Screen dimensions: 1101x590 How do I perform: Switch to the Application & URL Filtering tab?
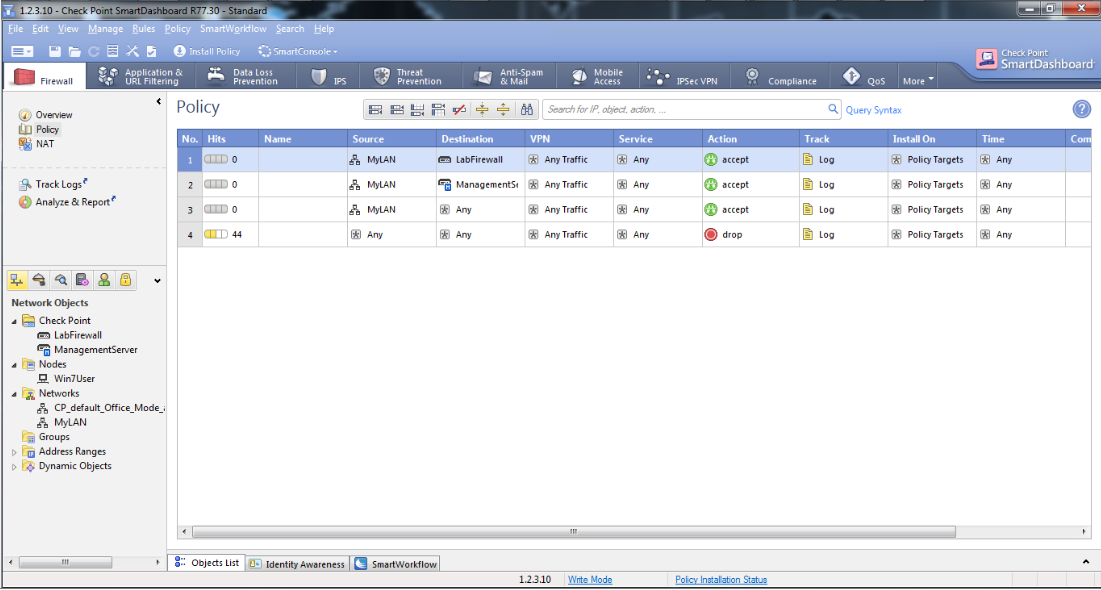tap(139, 77)
